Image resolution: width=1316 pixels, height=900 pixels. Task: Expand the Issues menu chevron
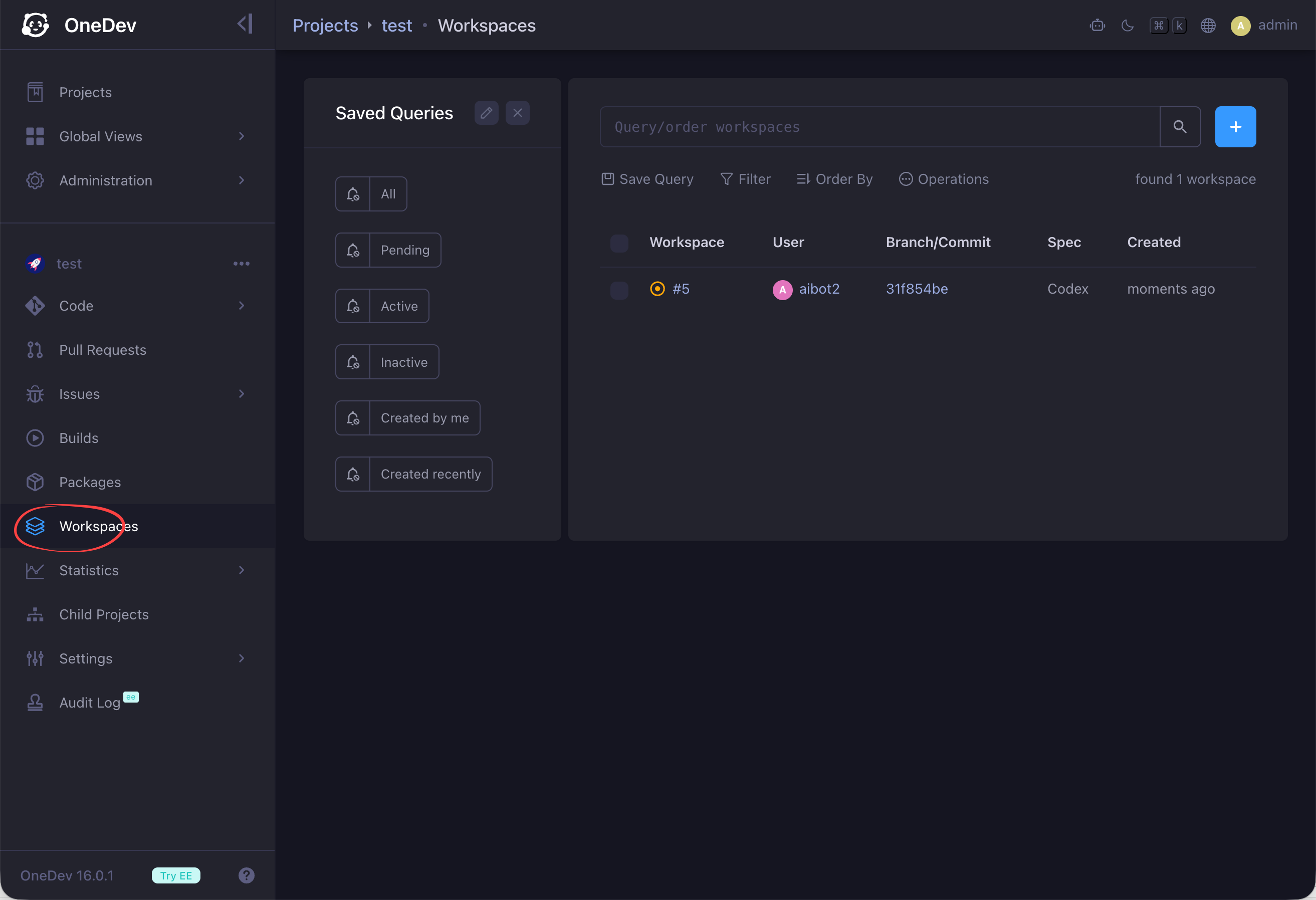[x=241, y=394]
